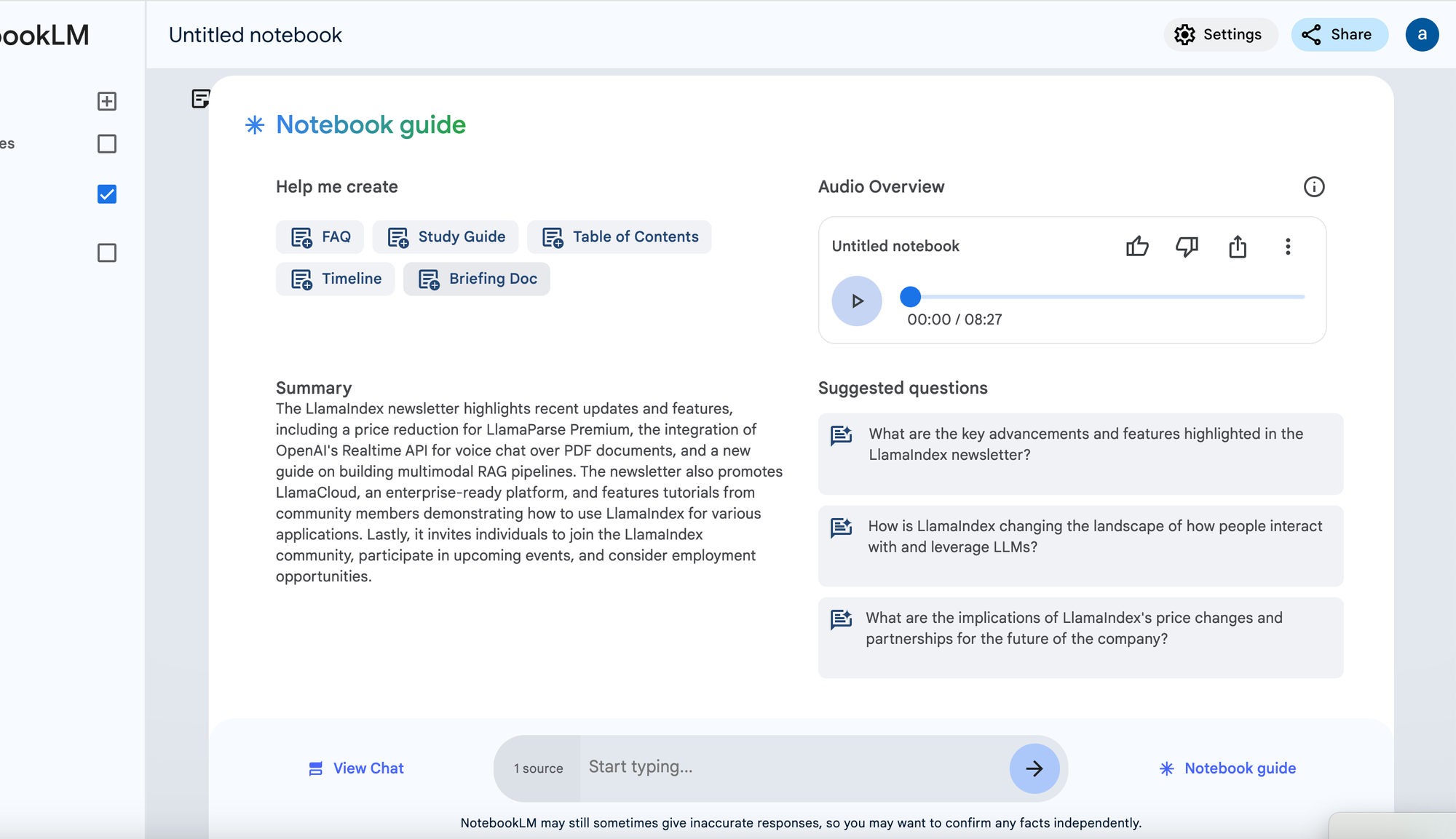Expand the 1 source selector
The image size is (1456, 839).
click(538, 768)
